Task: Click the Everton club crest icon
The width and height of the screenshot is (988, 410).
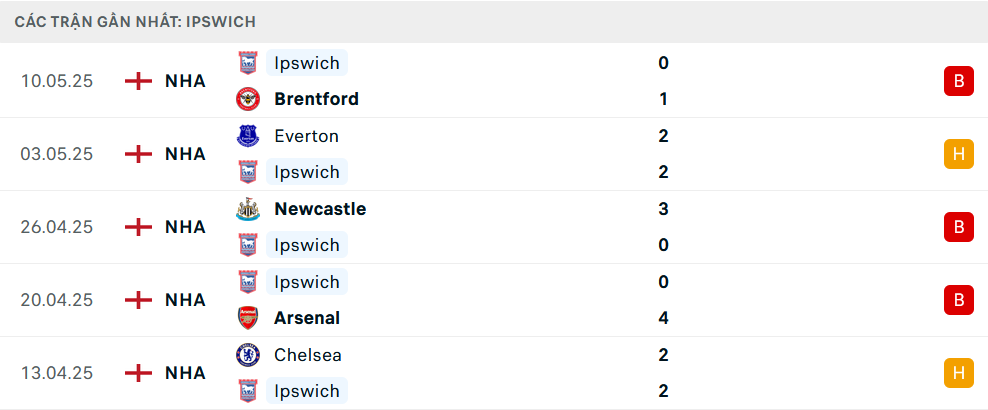Action: pyautogui.click(x=248, y=136)
